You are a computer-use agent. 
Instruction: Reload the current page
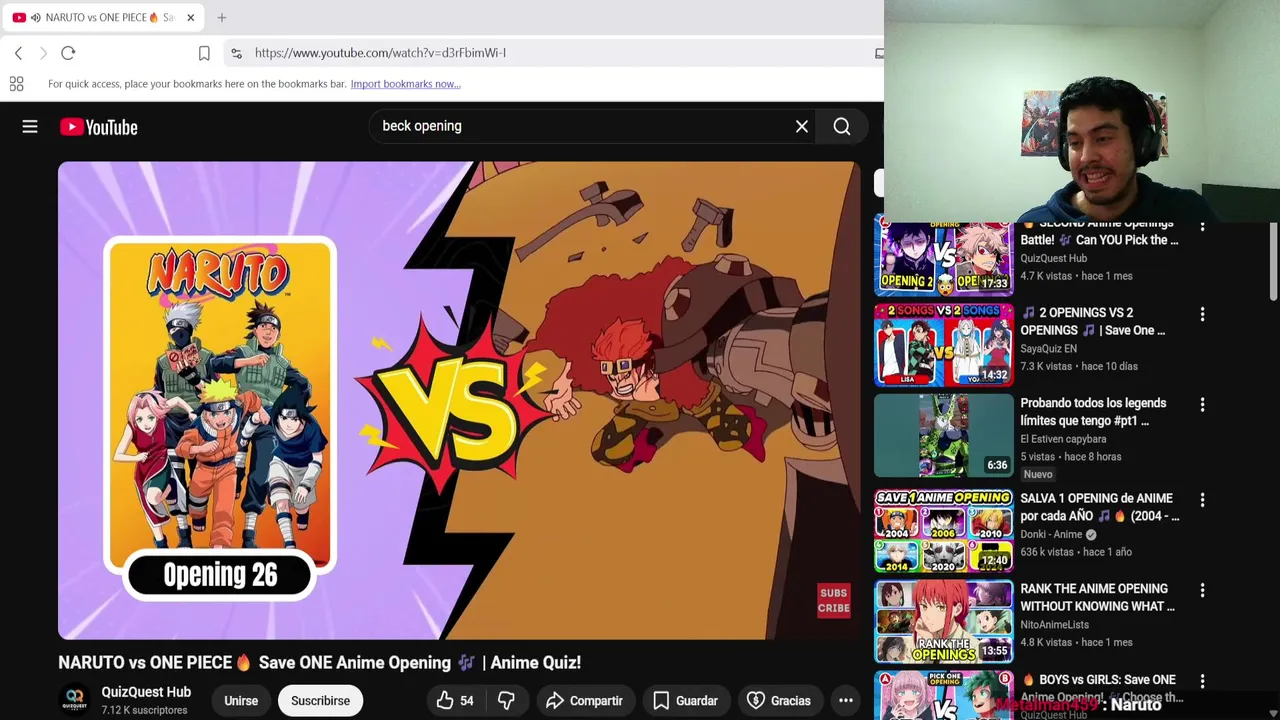(x=68, y=53)
